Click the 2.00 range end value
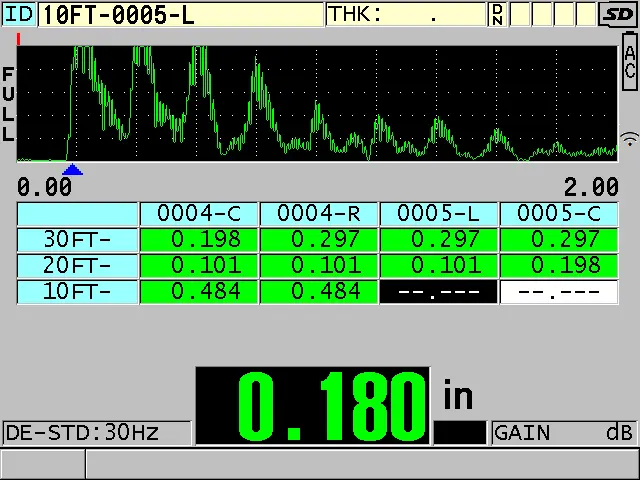This screenshot has width=640, height=480. [591, 187]
